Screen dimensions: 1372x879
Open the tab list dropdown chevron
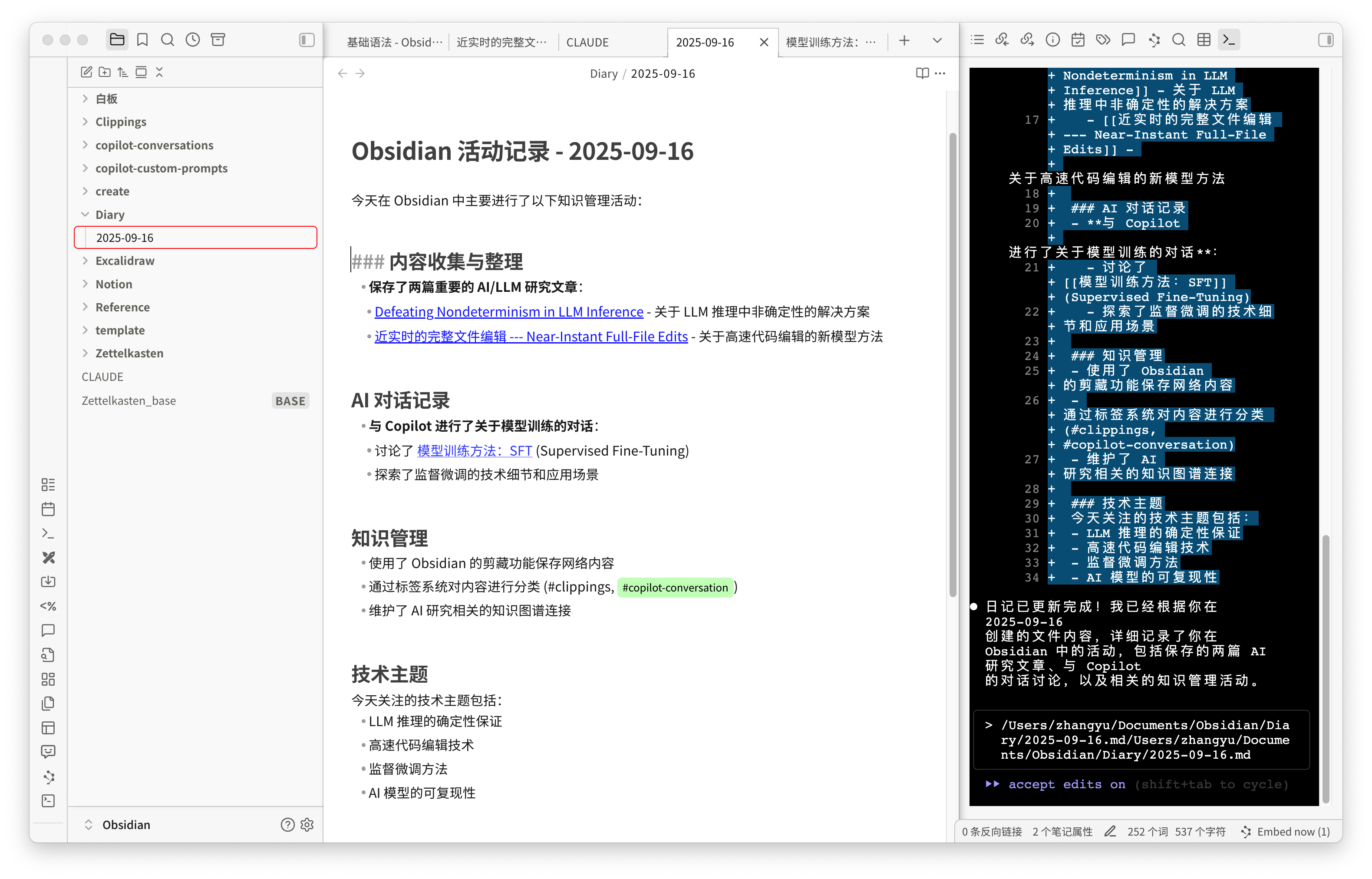(937, 40)
